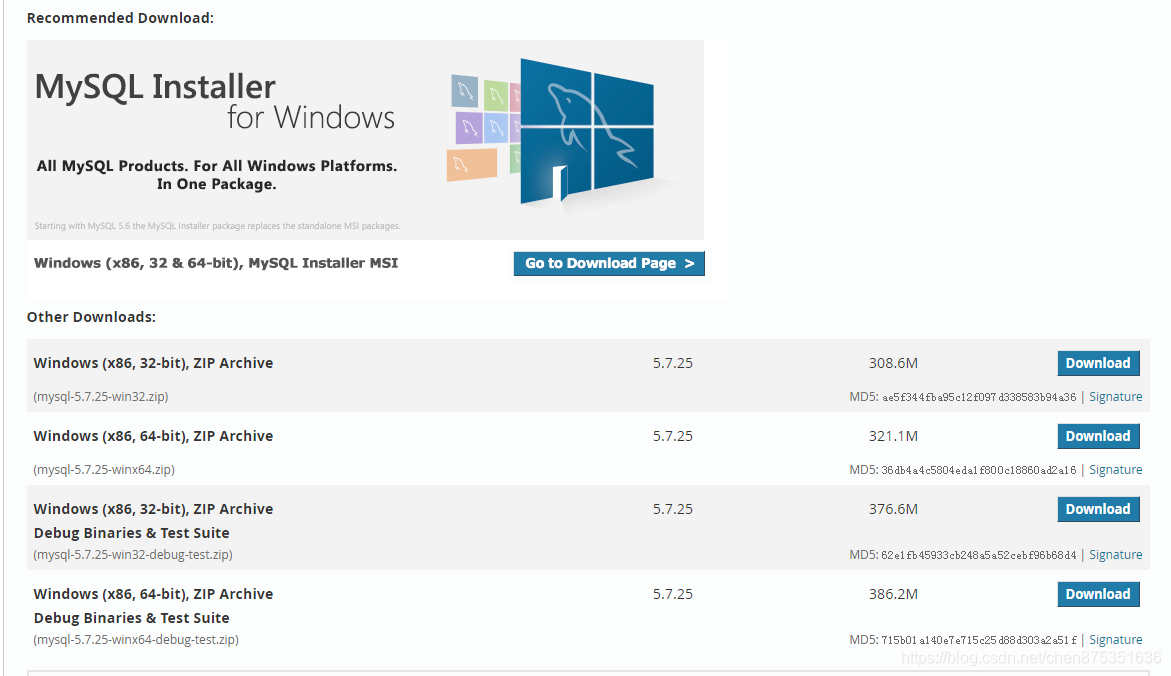Select 5.7.25 version in the 376.6M row
1171x676 pixels.
point(673,509)
